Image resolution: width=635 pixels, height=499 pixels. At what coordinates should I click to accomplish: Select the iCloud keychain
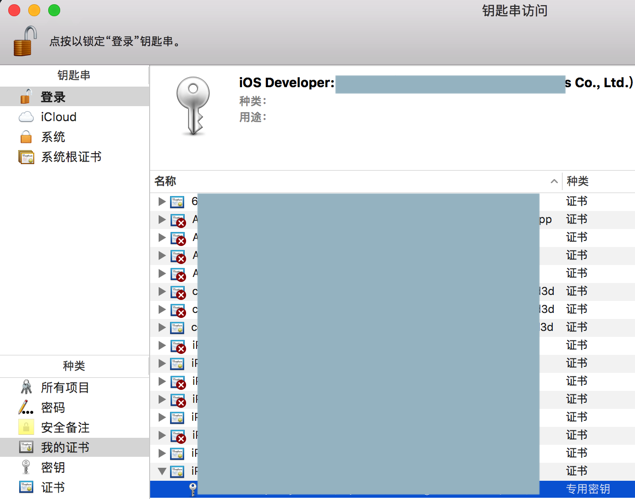click(75, 117)
